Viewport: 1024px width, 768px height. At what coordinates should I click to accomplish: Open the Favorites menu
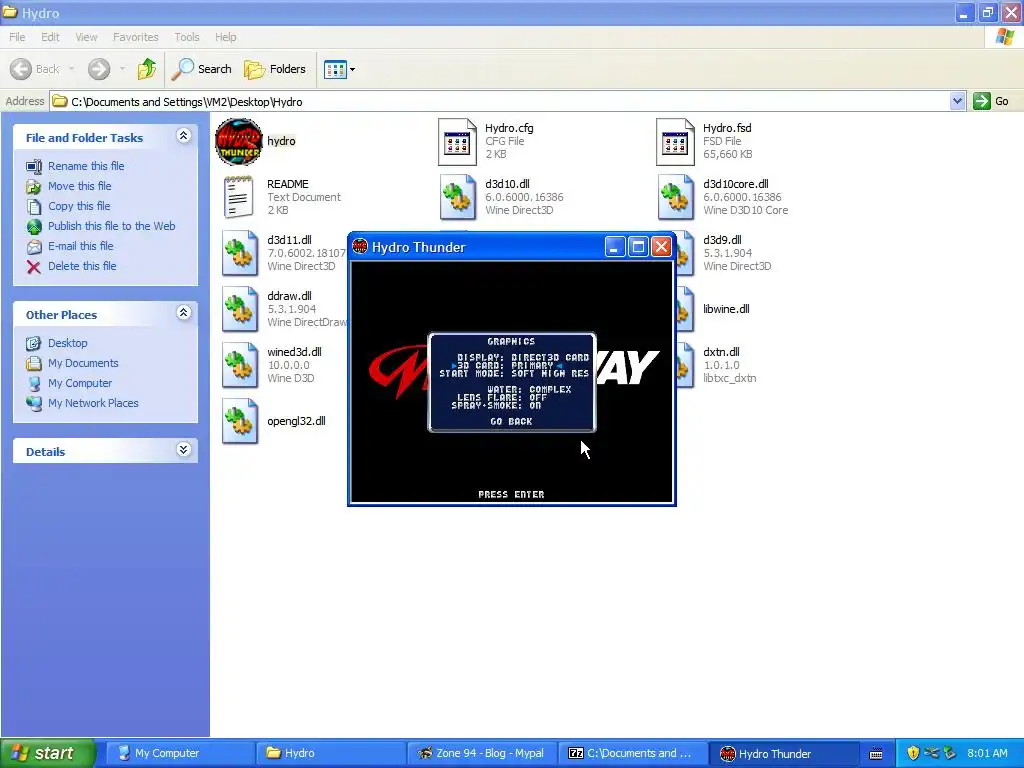tap(135, 37)
